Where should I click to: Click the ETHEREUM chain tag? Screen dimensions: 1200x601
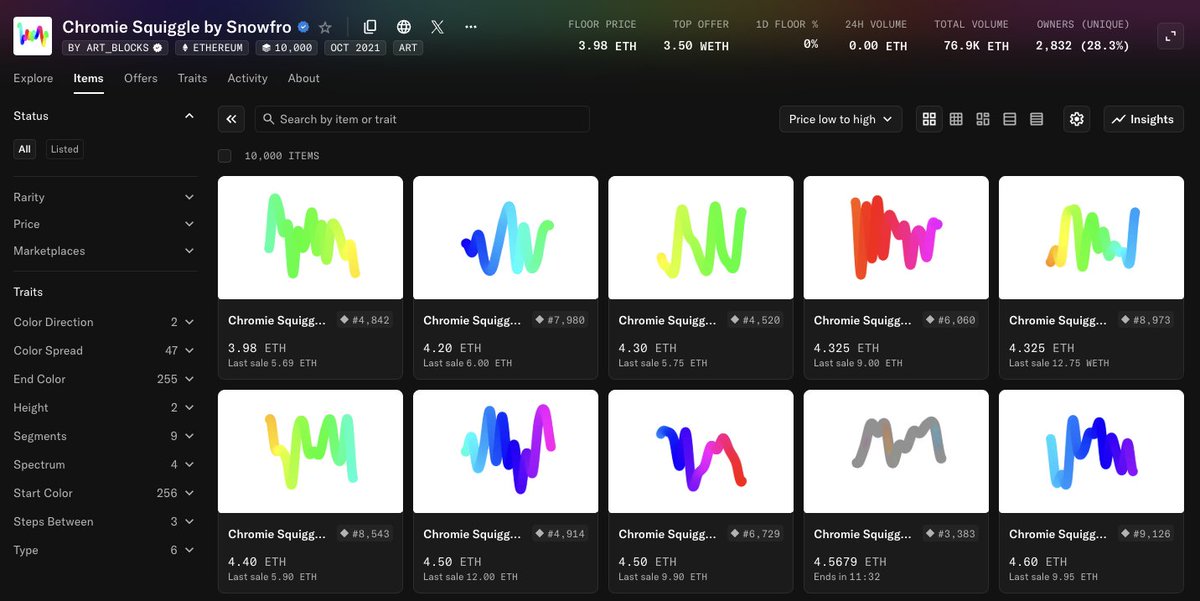pos(214,47)
